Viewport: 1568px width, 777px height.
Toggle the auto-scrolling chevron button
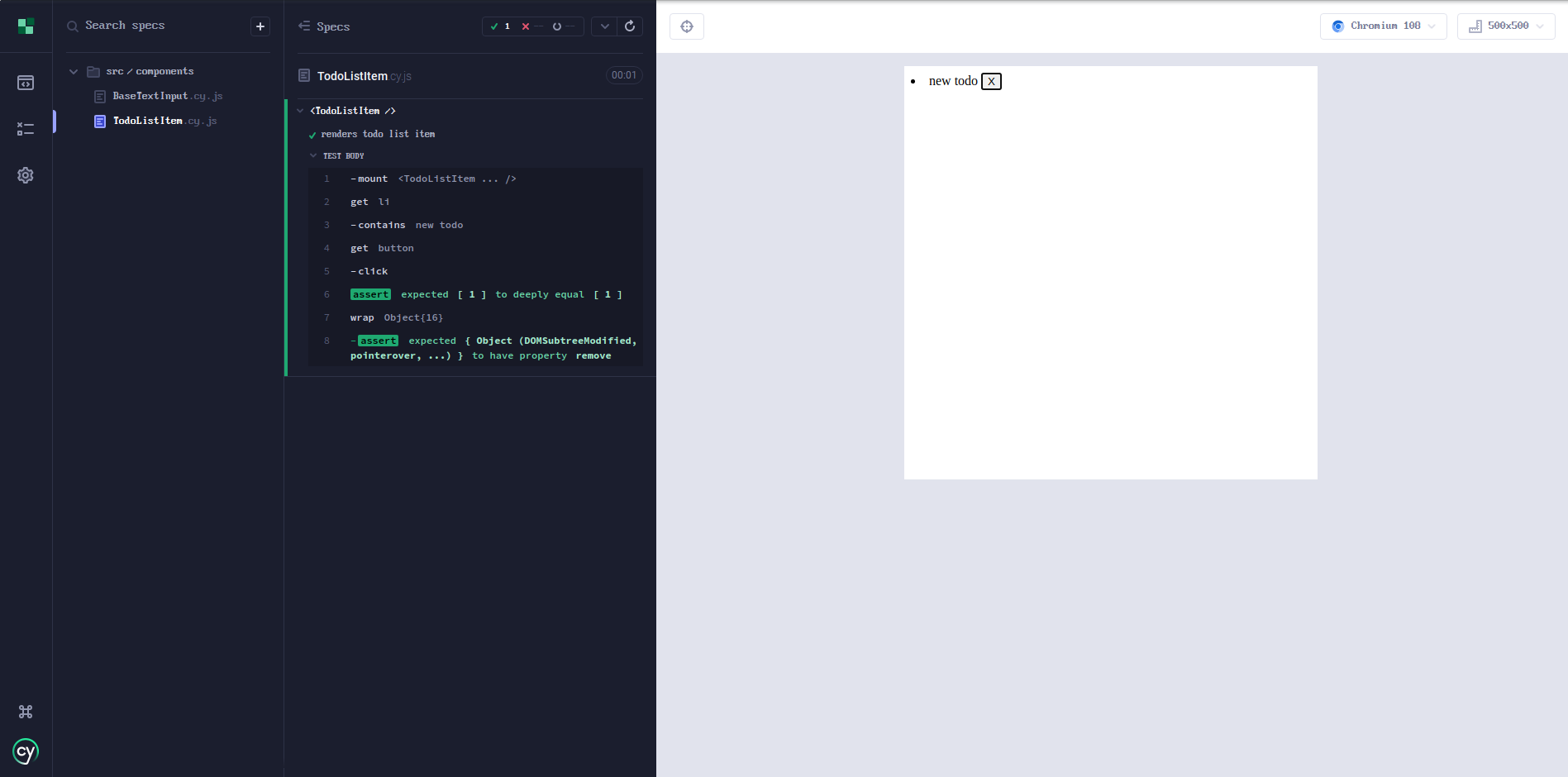(604, 26)
